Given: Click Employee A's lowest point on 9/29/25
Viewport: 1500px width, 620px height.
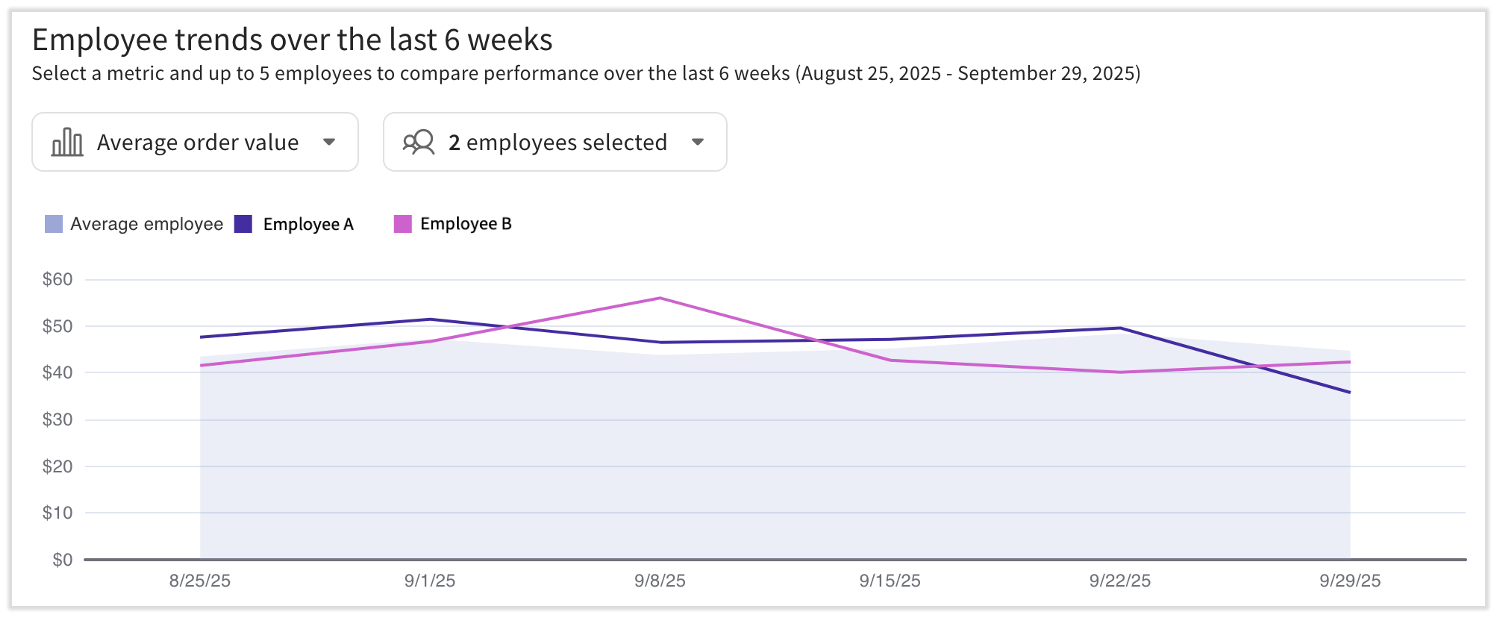Looking at the screenshot, I should (1350, 392).
